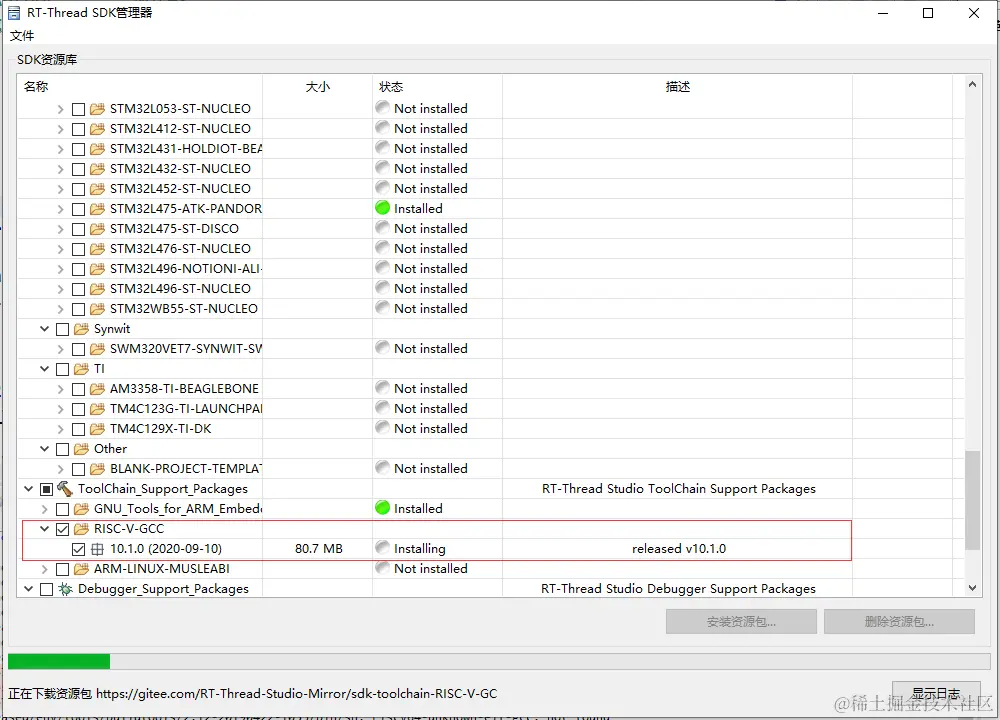This screenshot has height=720, width=1000.
Task: Uncheck the 10.1.0 (2020-09-10) checkbox
Action: tap(78, 549)
